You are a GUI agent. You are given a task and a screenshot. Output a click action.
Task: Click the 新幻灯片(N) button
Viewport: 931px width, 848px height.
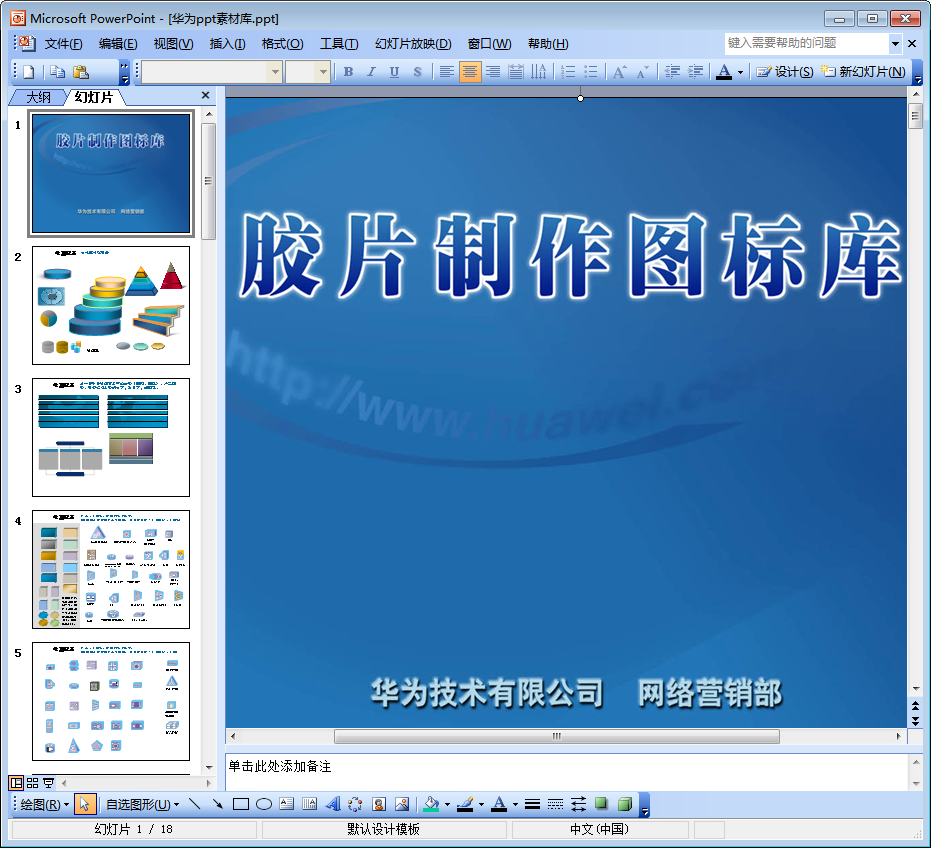pyautogui.click(x=864, y=72)
